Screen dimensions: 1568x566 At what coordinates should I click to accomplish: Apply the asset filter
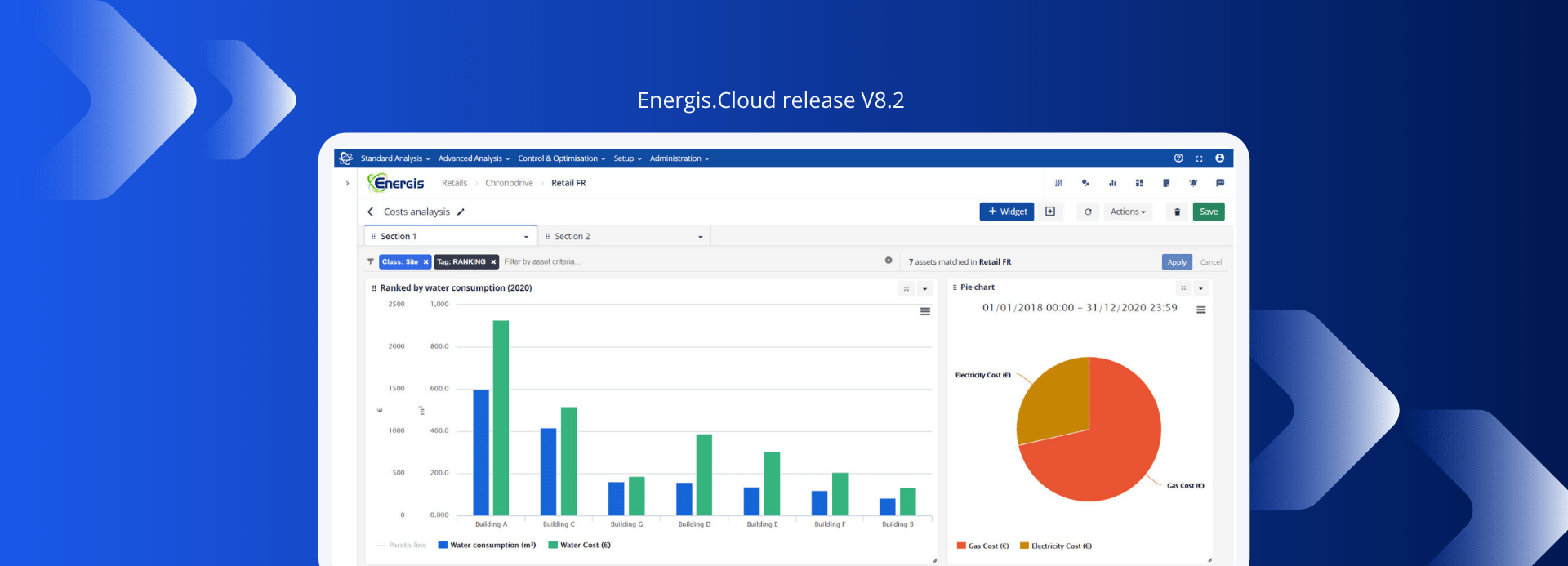tap(1177, 262)
